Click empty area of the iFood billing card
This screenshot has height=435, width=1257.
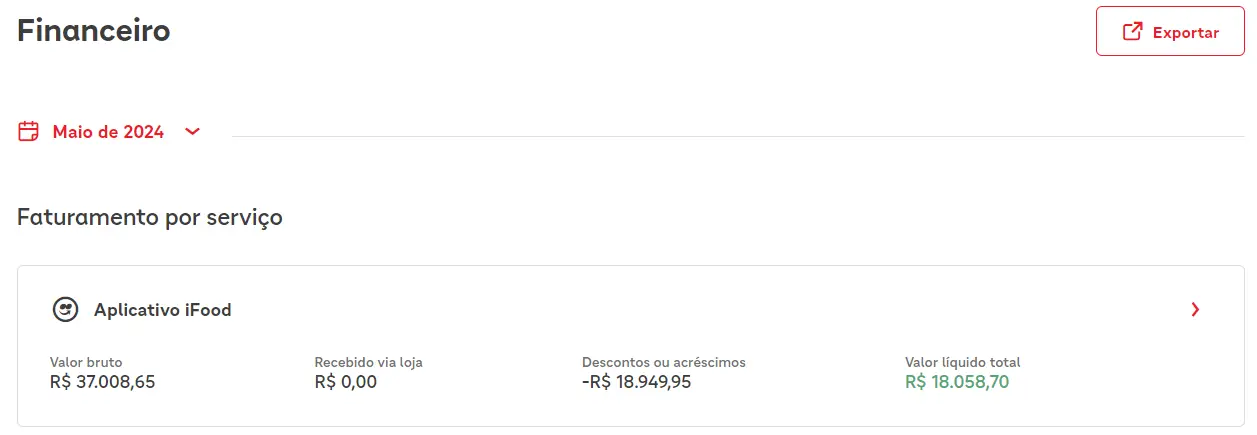tap(700, 310)
